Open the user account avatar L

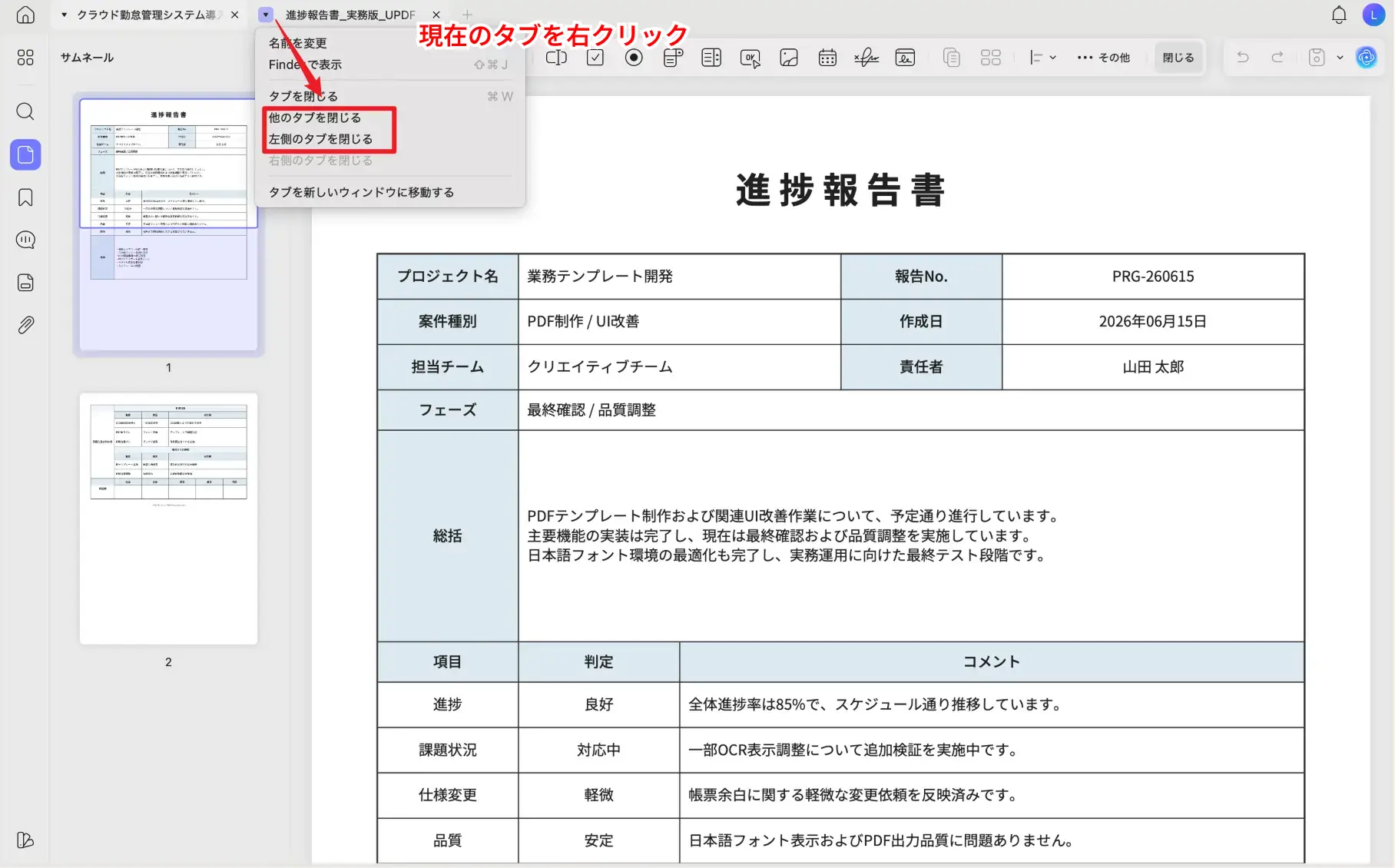pos(1373,15)
